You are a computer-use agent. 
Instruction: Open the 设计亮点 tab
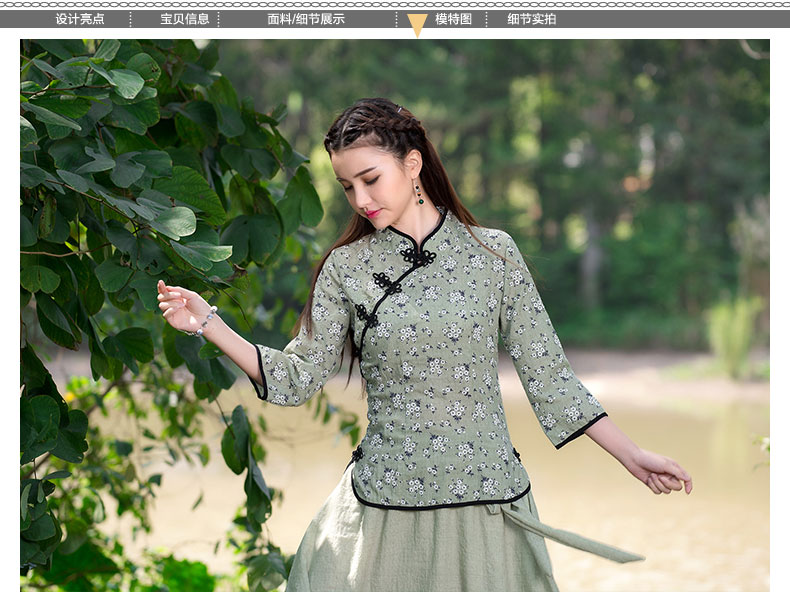[80, 19]
